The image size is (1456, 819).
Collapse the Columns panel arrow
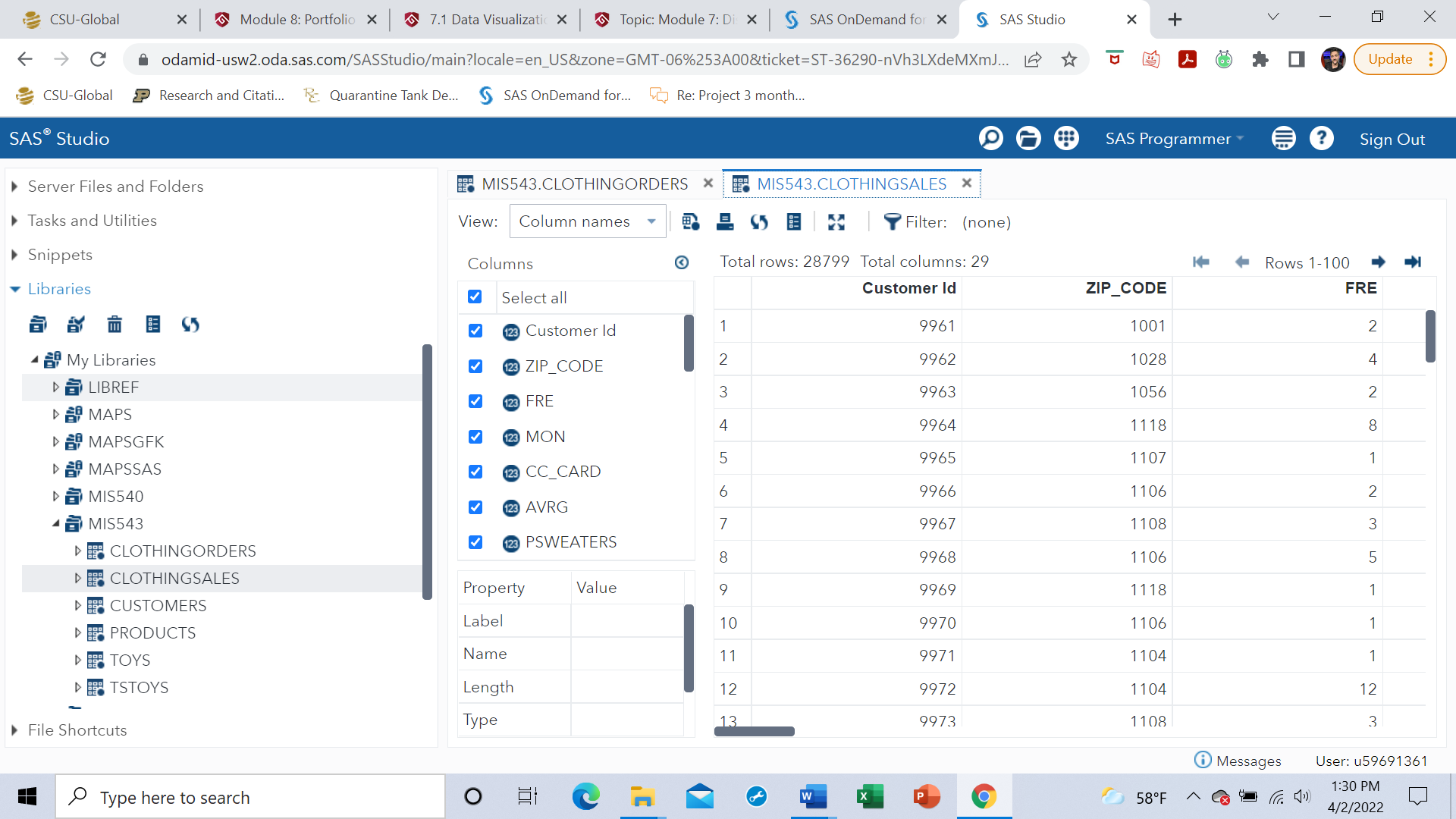point(681,262)
